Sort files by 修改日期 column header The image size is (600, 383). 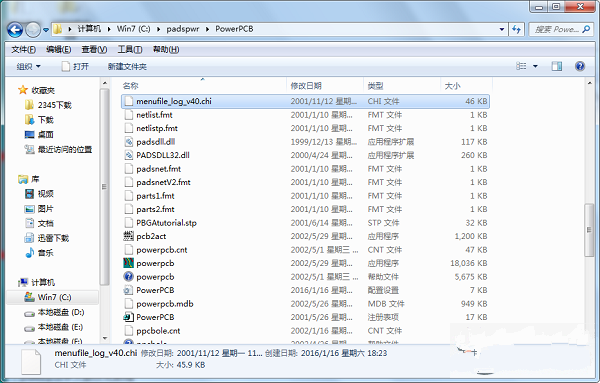click(306, 86)
